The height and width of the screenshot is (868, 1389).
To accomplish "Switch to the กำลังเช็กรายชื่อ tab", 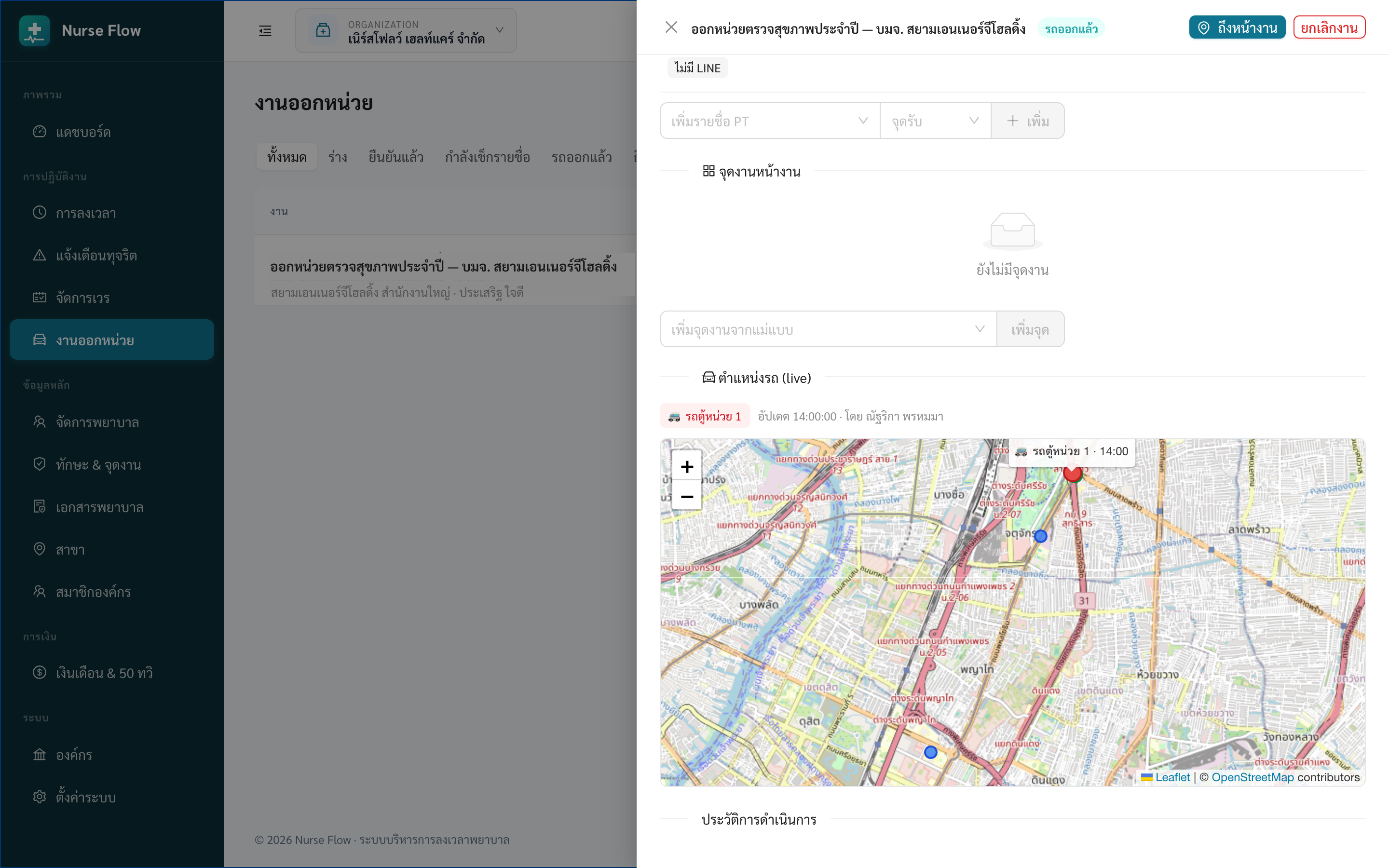I will click(487, 157).
